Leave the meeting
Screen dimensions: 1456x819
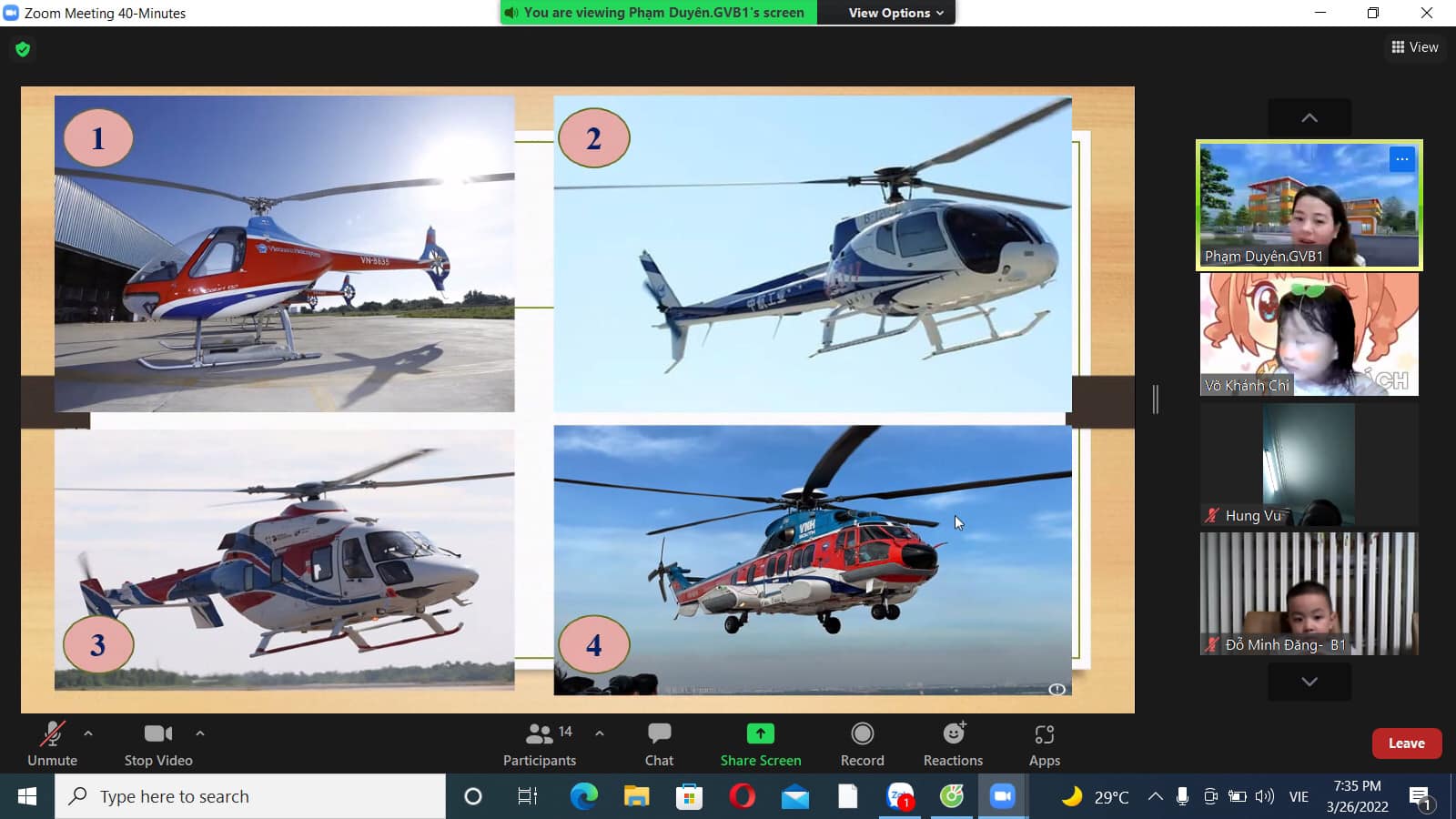pyautogui.click(x=1406, y=743)
